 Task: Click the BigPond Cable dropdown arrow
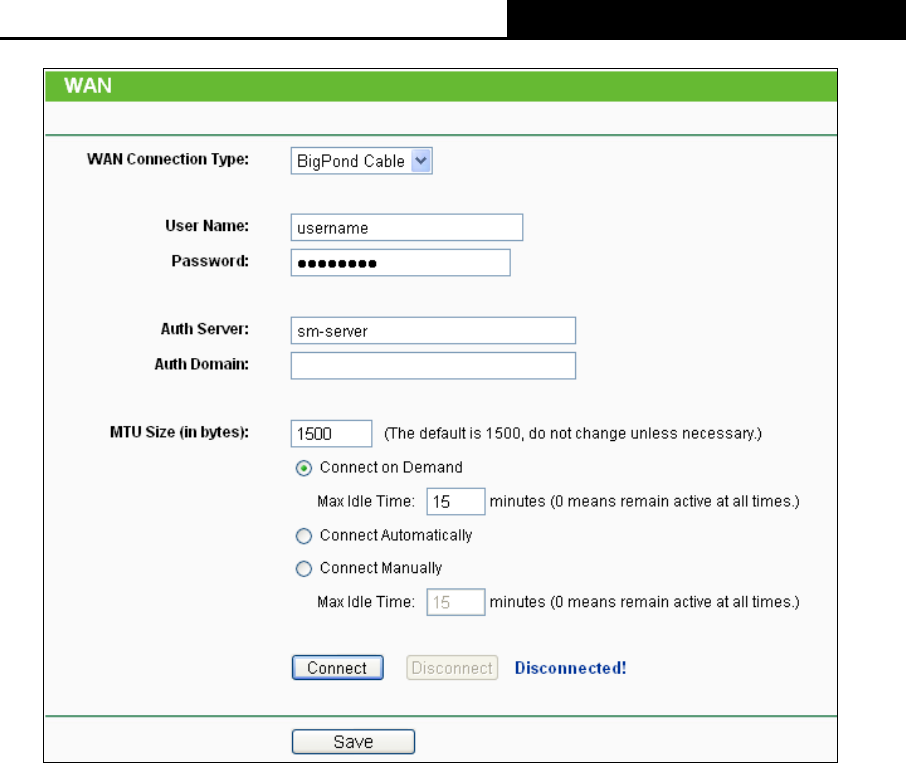421,161
